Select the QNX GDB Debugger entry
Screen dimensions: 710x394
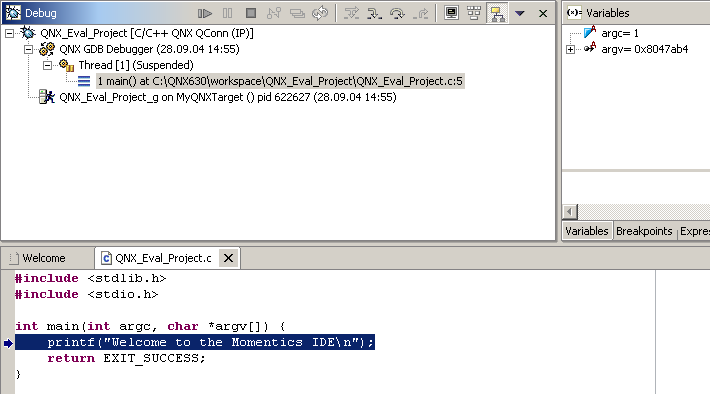tap(149, 49)
